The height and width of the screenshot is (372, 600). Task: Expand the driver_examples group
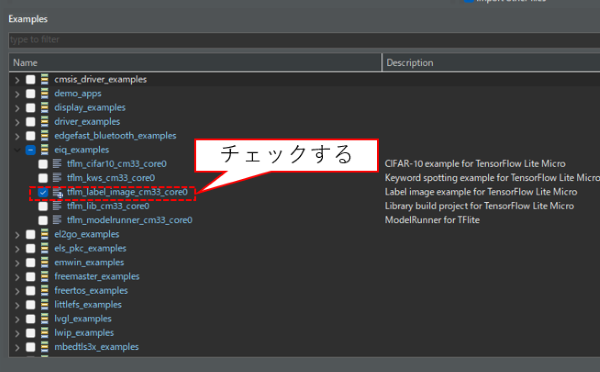click(17, 122)
